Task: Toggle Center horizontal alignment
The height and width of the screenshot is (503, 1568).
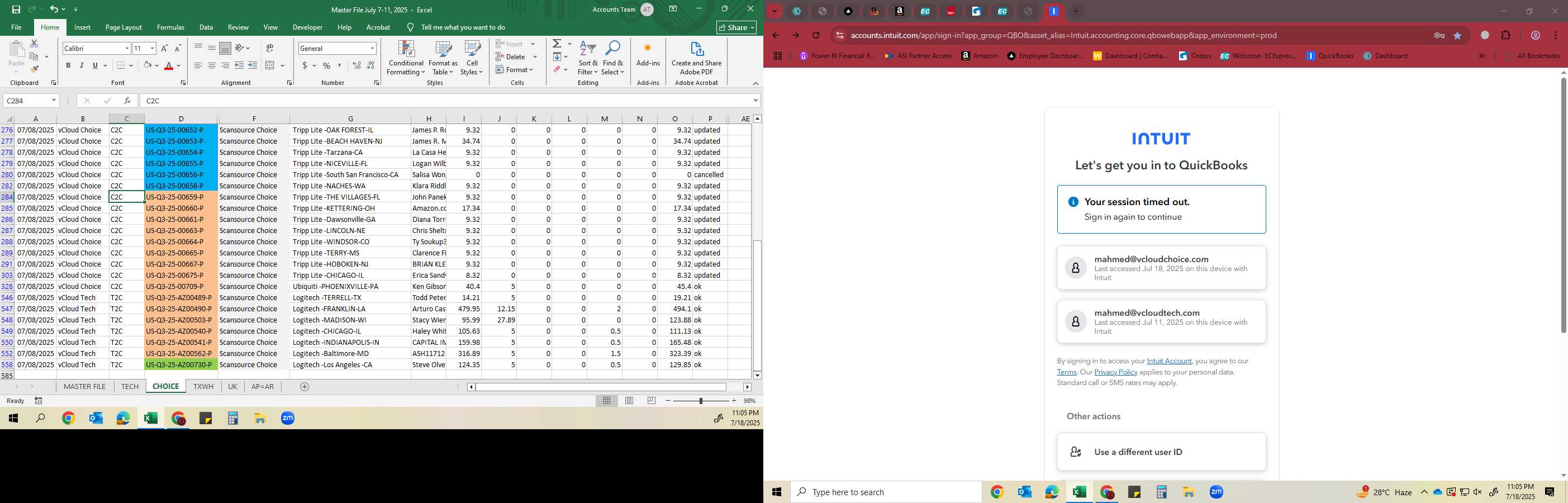Action: tap(212, 65)
